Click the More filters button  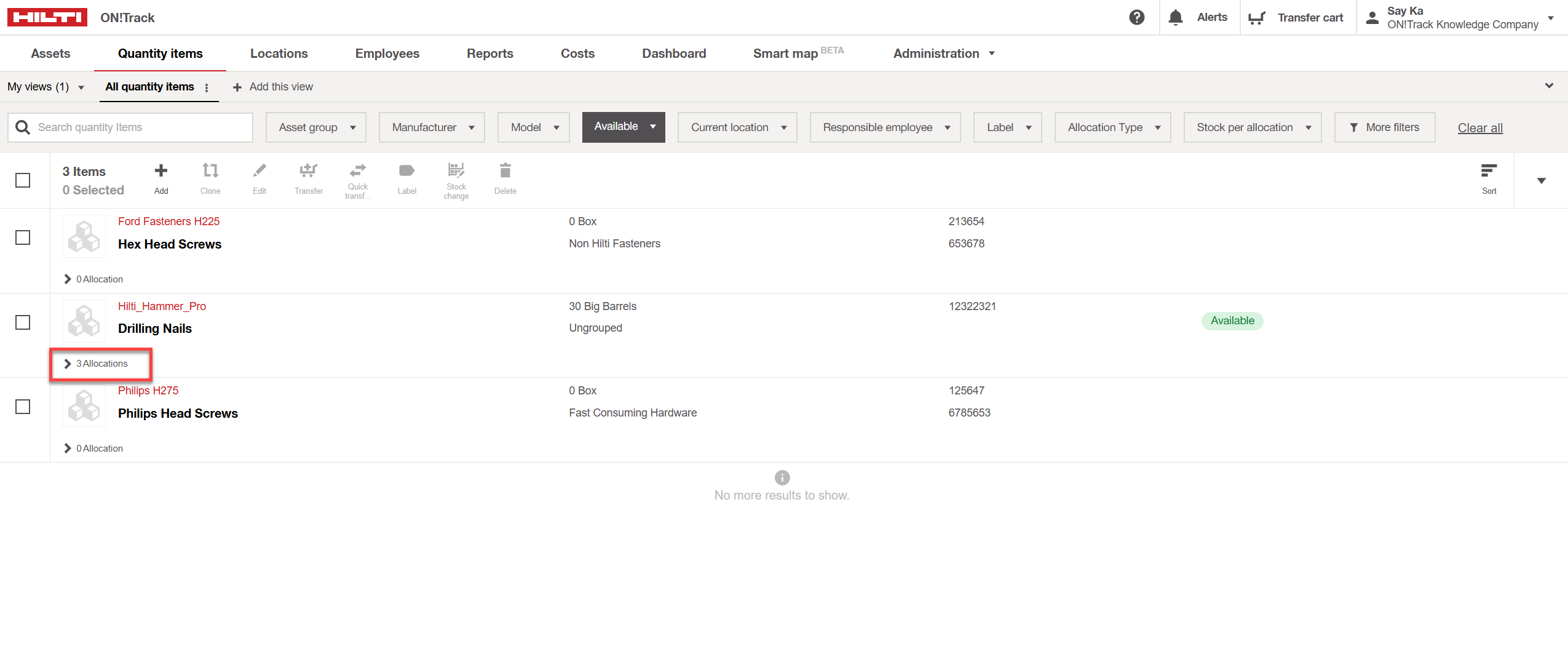(x=1385, y=127)
